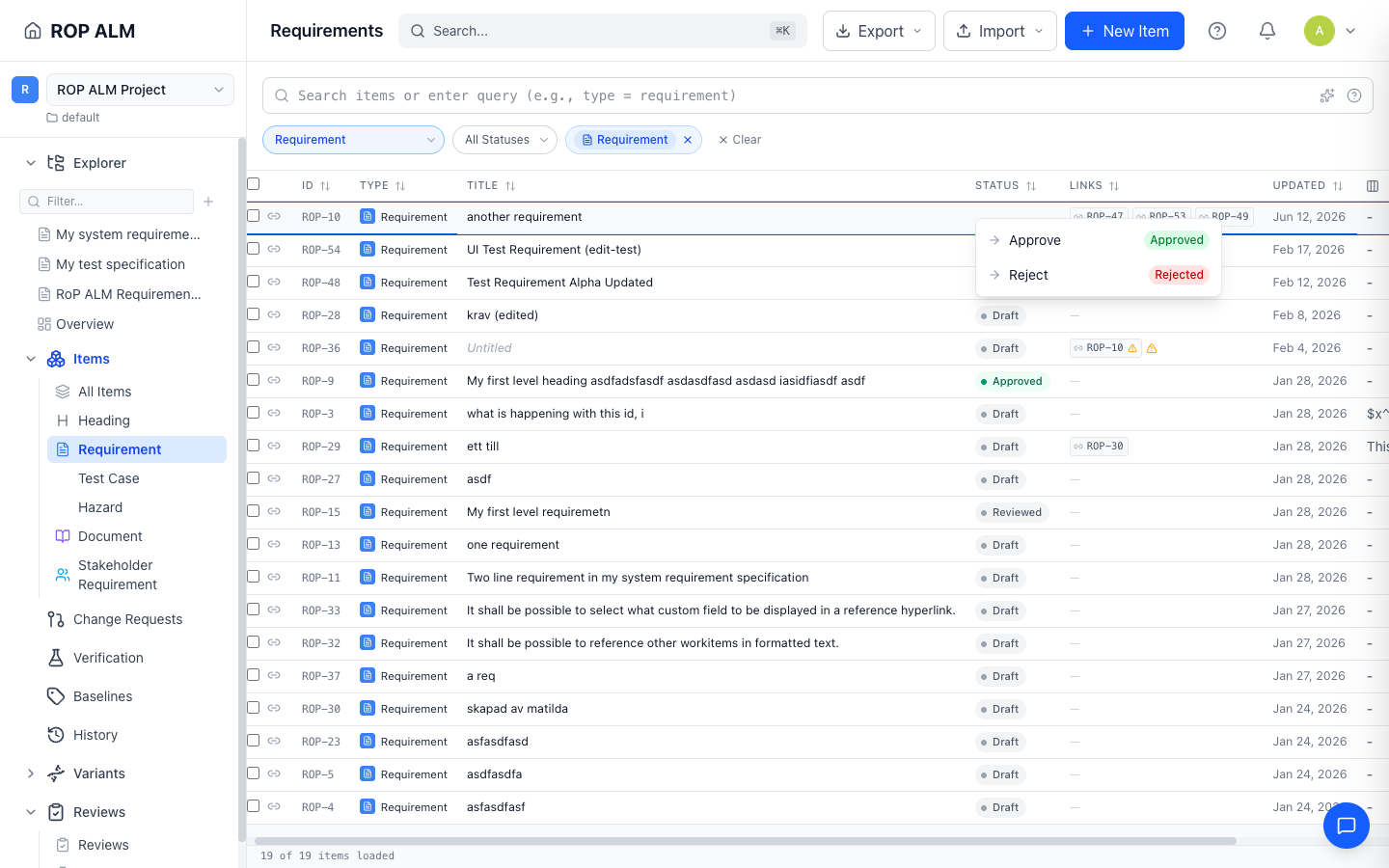Click warning triangle beside ROP-10 link
Viewport: 1389px width, 868px height.
point(1152,348)
